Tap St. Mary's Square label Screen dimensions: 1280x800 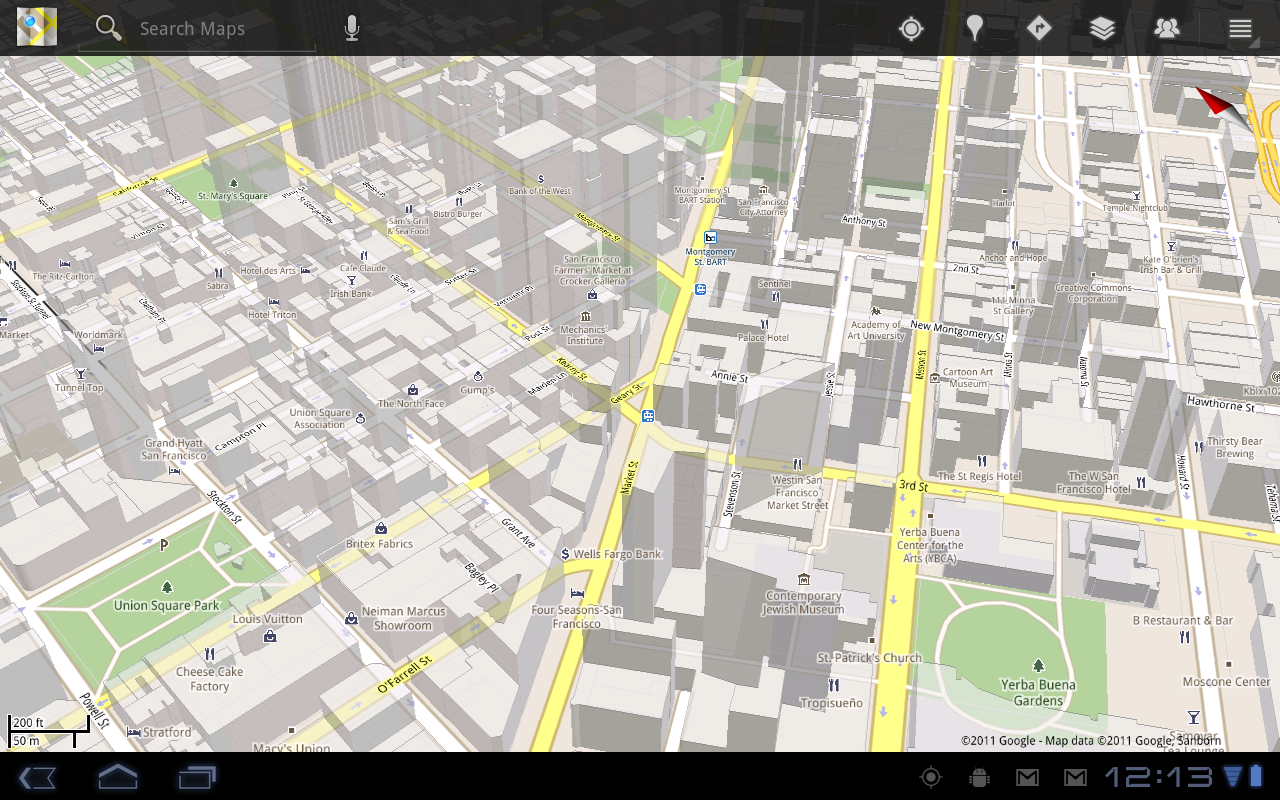(232, 196)
